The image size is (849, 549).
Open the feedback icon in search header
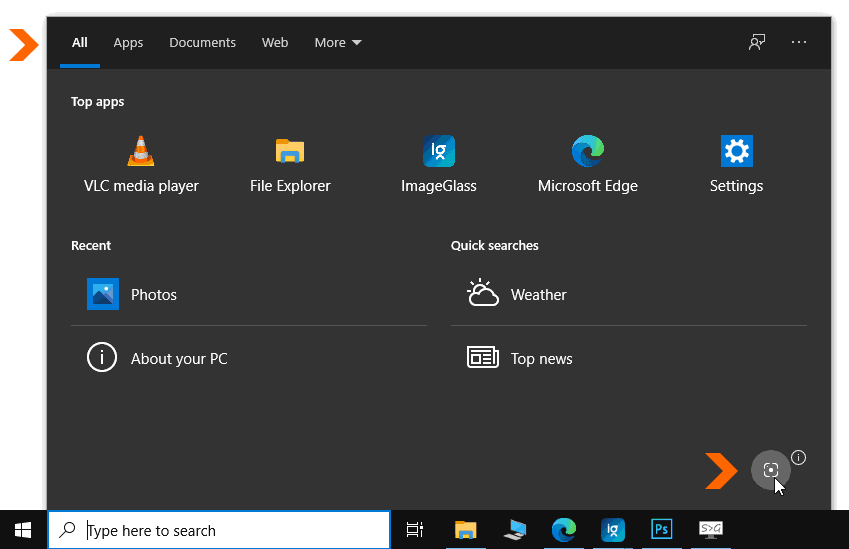tap(757, 42)
